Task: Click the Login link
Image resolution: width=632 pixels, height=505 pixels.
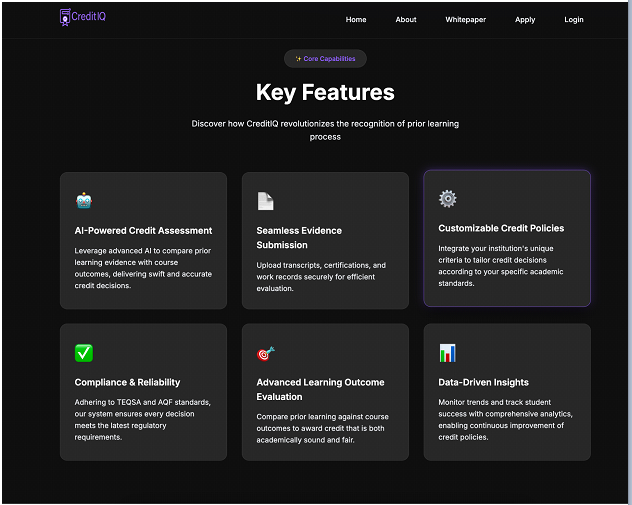Action: pos(574,19)
